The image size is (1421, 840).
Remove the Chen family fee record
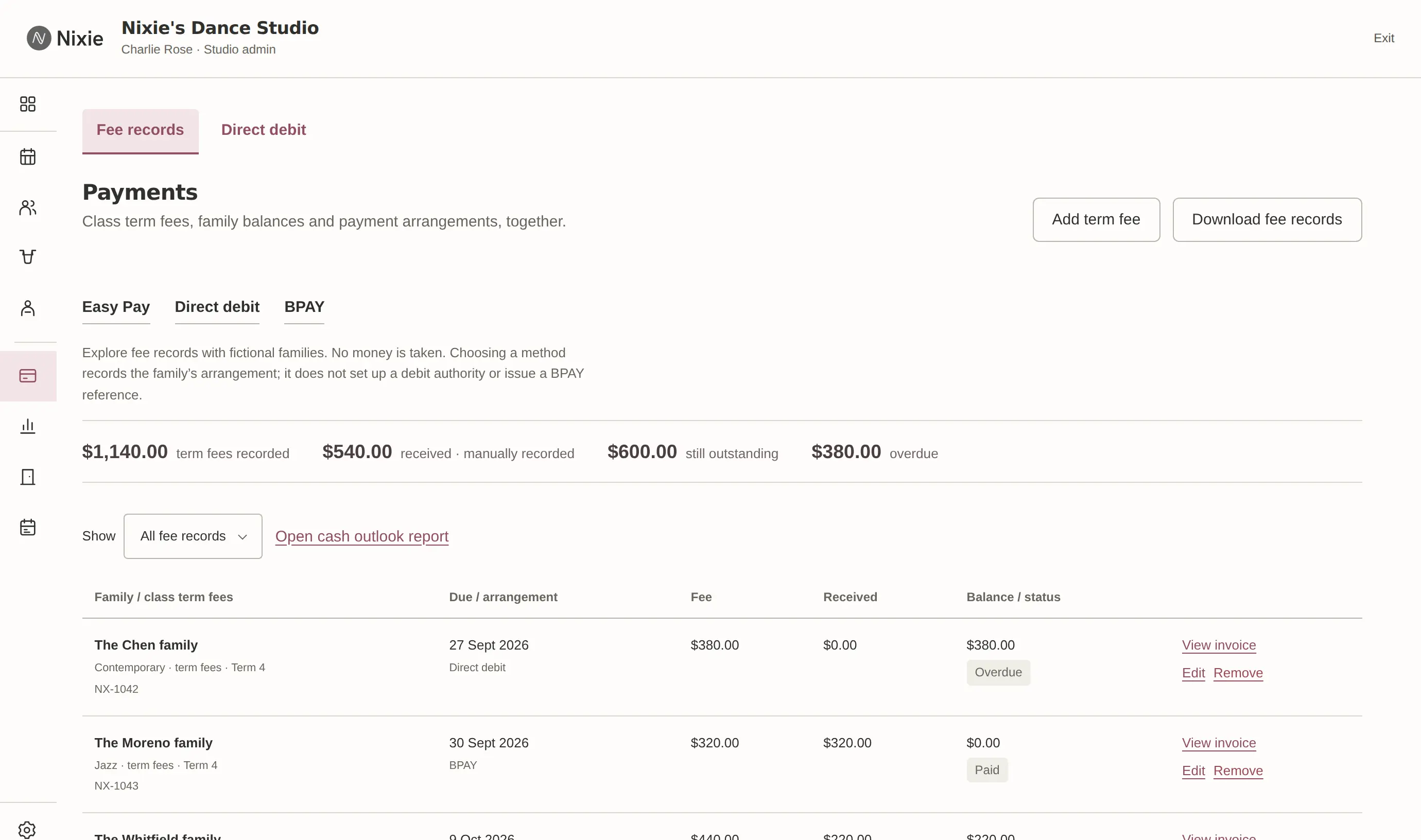[x=1238, y=673]
